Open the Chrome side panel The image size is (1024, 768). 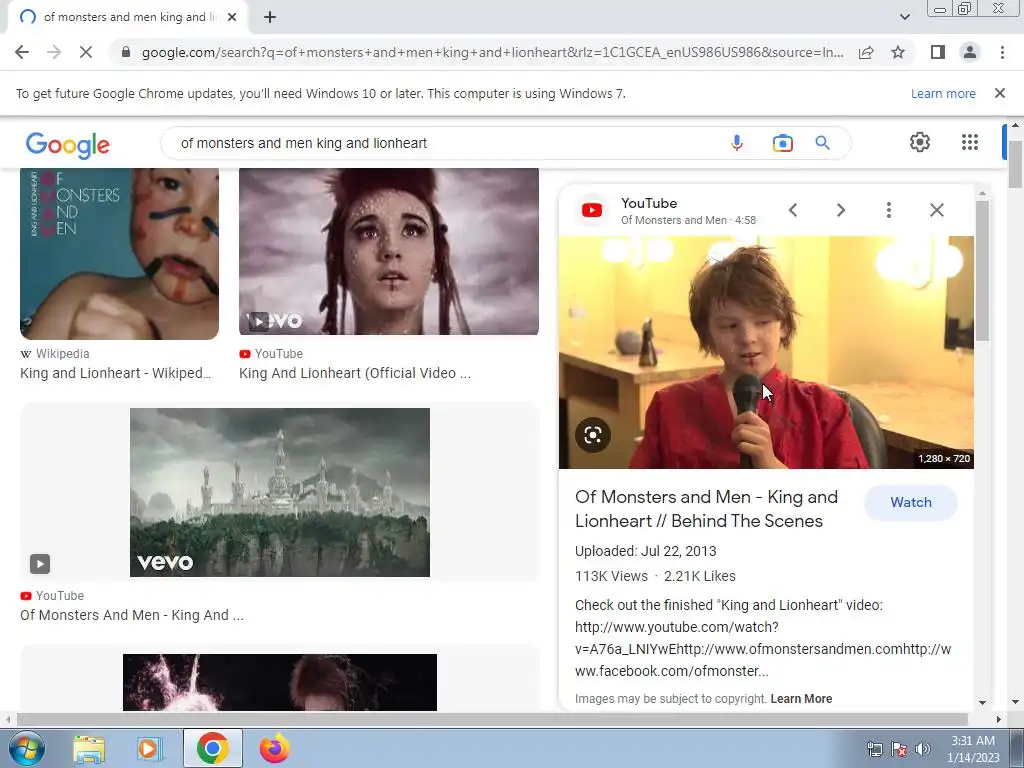pos(938,52)
